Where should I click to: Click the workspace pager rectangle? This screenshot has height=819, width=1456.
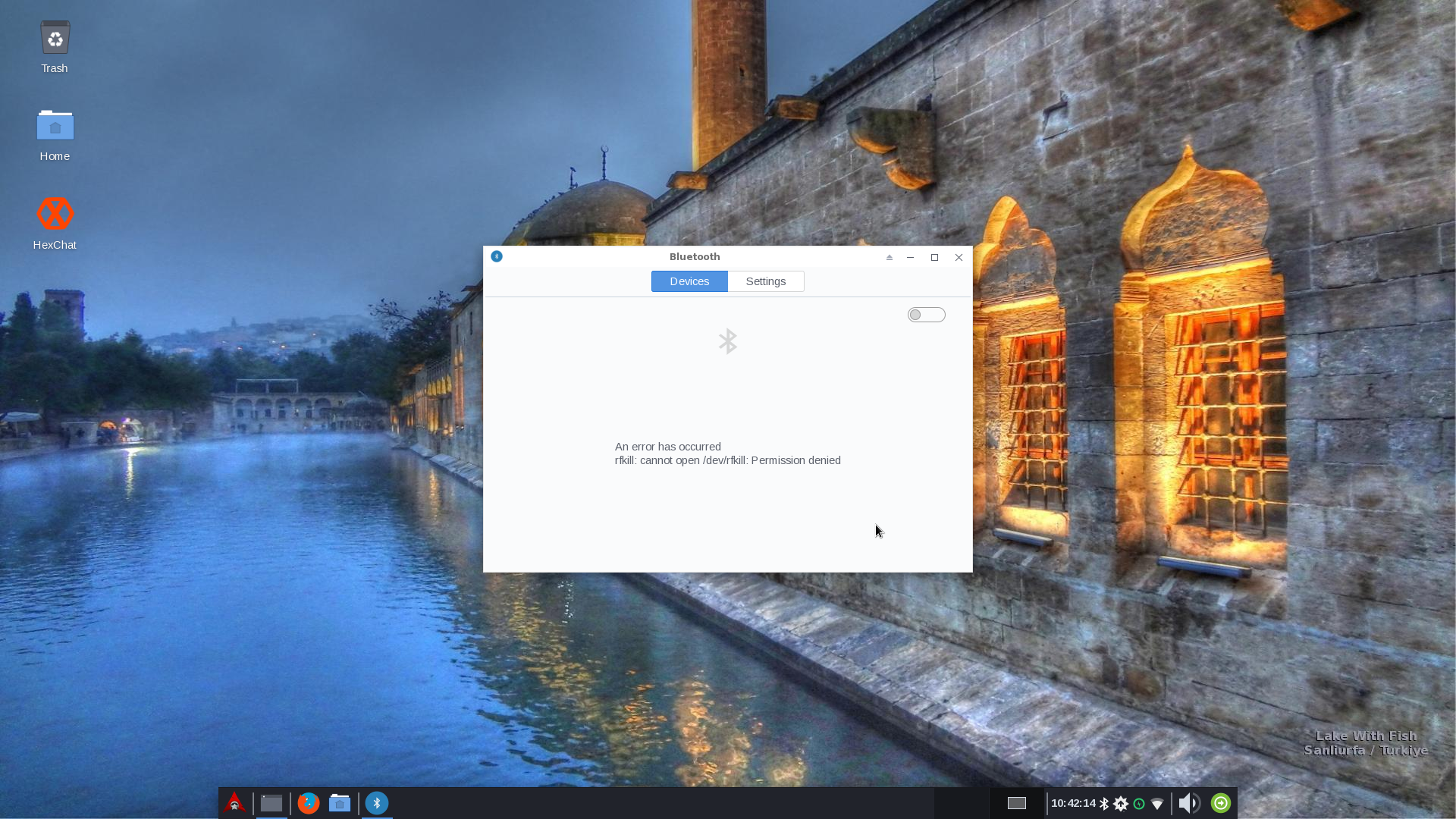pyautogui.click(x=1017, y=803)
